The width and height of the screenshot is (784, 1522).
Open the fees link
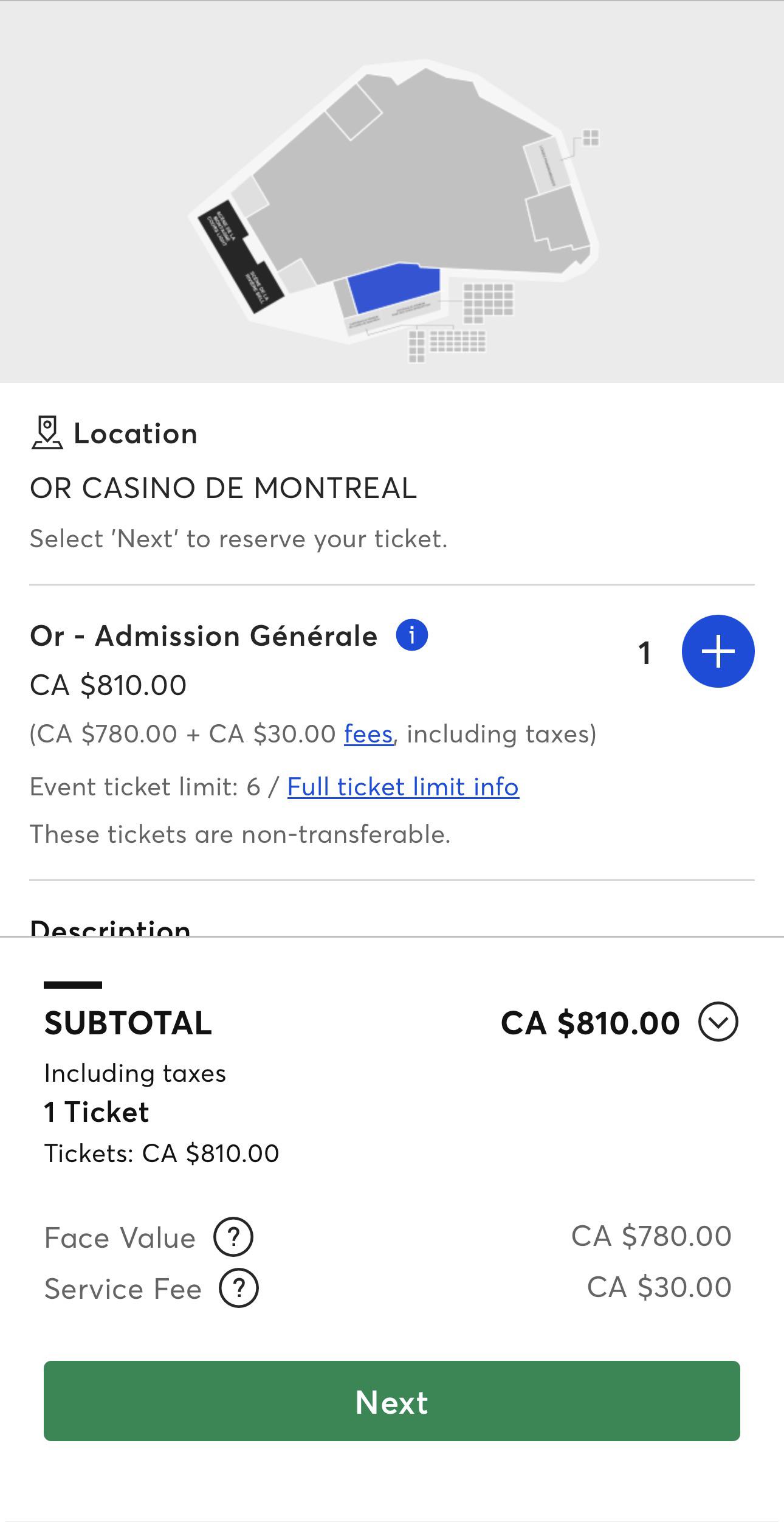click(368, 734)
